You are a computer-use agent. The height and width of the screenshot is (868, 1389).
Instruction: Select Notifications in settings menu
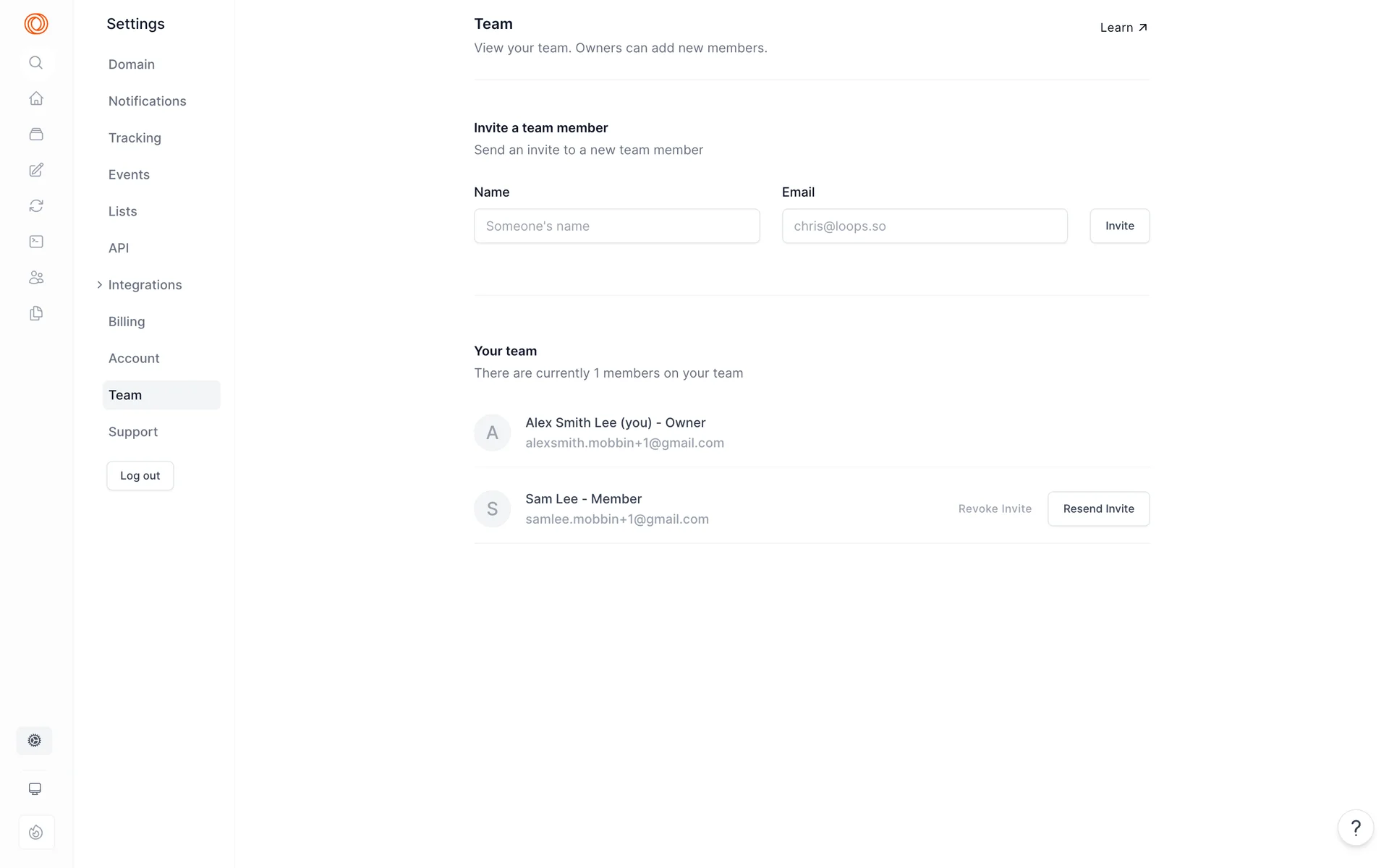148,101
